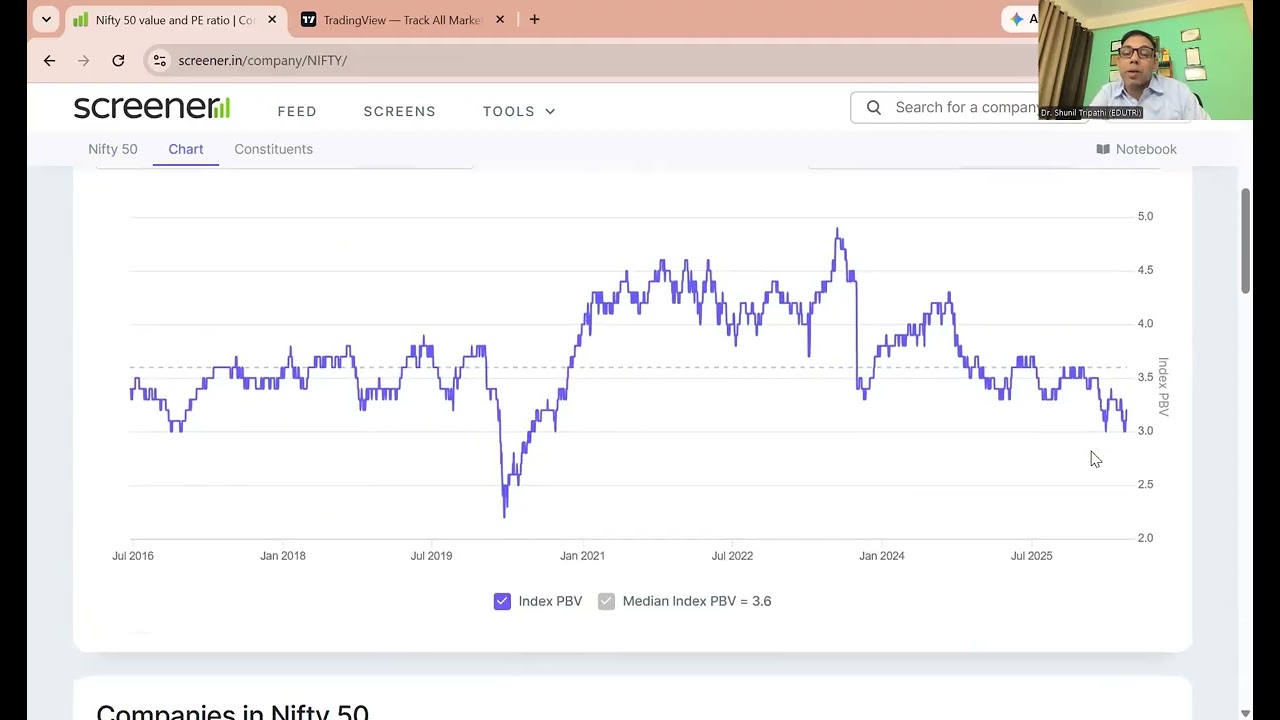Click the Jul 2019 x-axis label
The width and height of the screenshot is (1280, 720).
431,555
